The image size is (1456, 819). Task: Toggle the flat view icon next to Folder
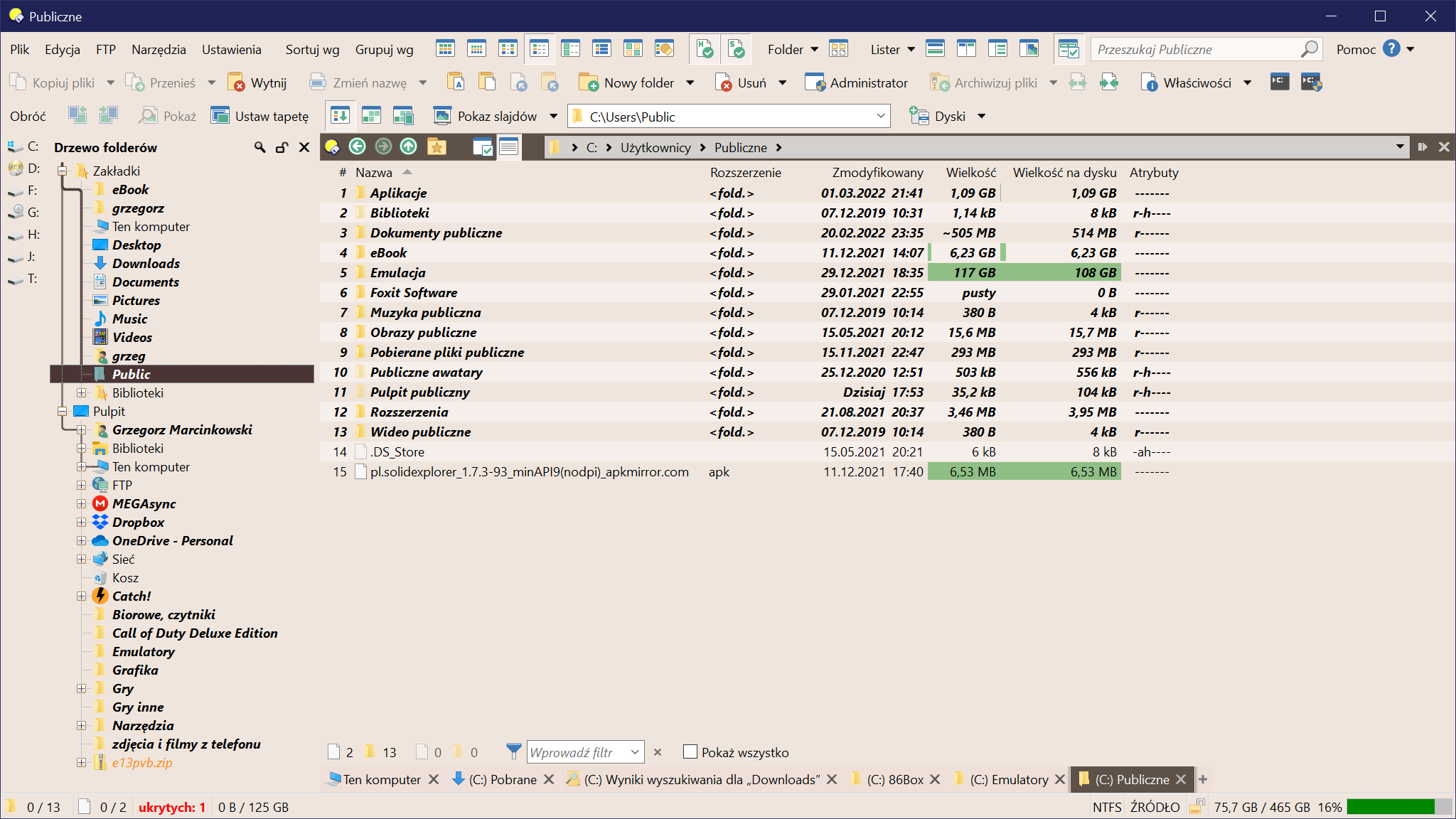pyautogui.click(x=839, y=49)
